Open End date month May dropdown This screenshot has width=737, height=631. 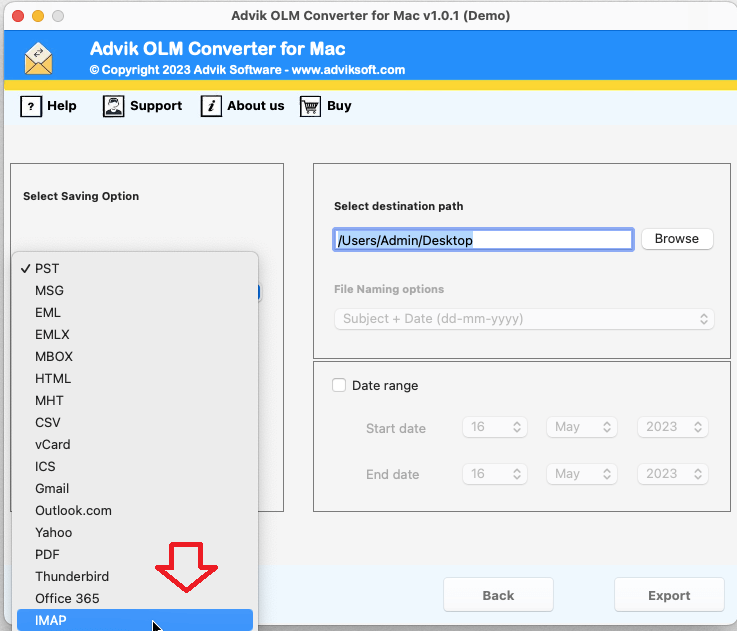point(581,474)
